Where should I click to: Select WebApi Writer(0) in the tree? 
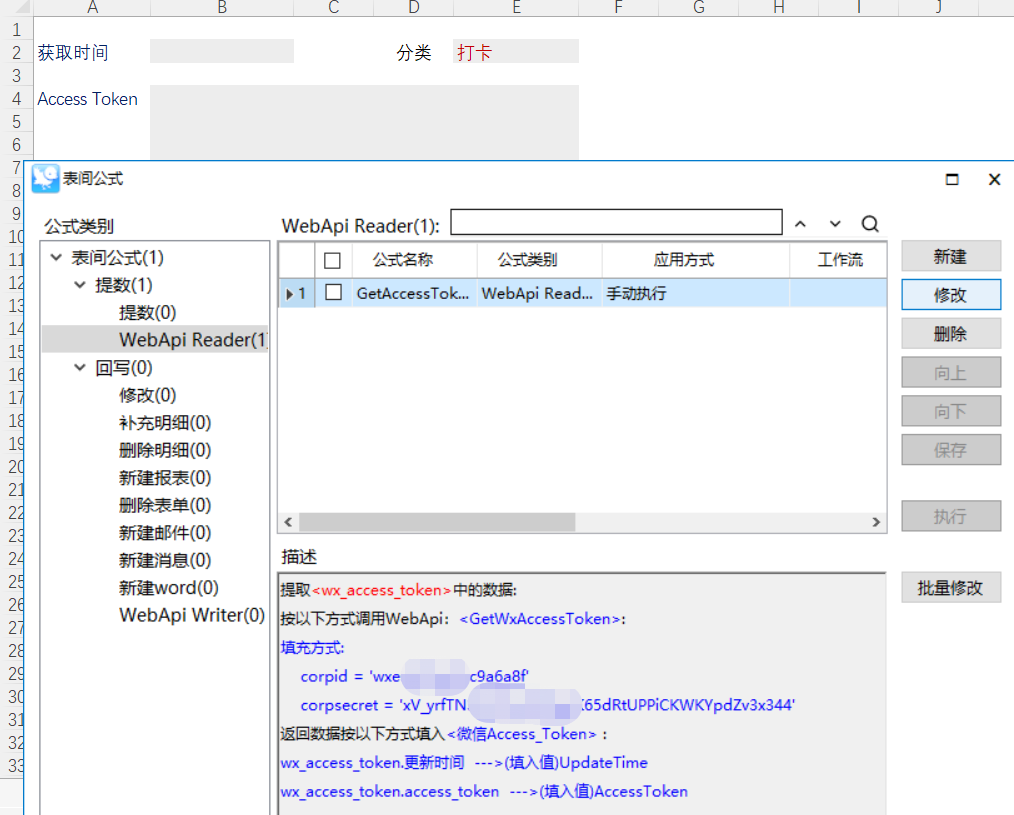click(191, 616)
